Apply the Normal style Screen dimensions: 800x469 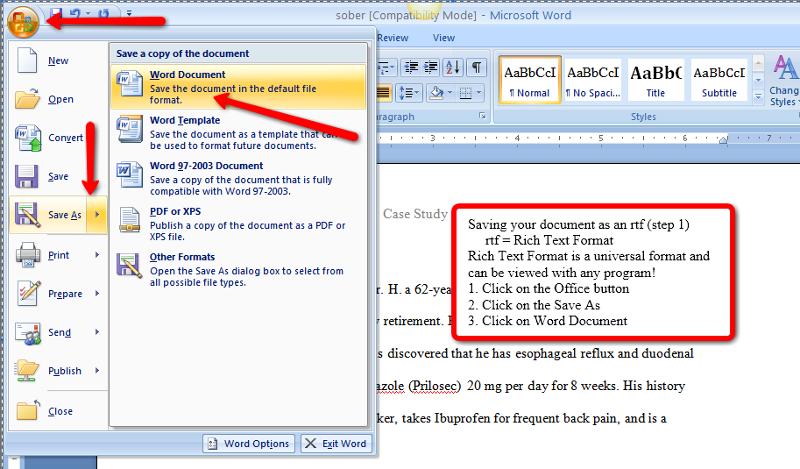click(x=530, y=79)
